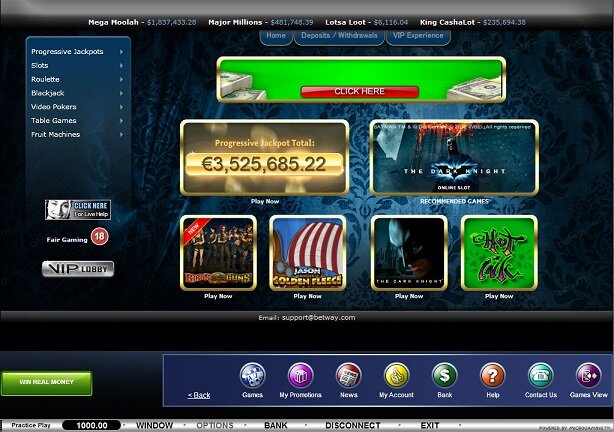Switch to the Home tab

tap(276, 36)
